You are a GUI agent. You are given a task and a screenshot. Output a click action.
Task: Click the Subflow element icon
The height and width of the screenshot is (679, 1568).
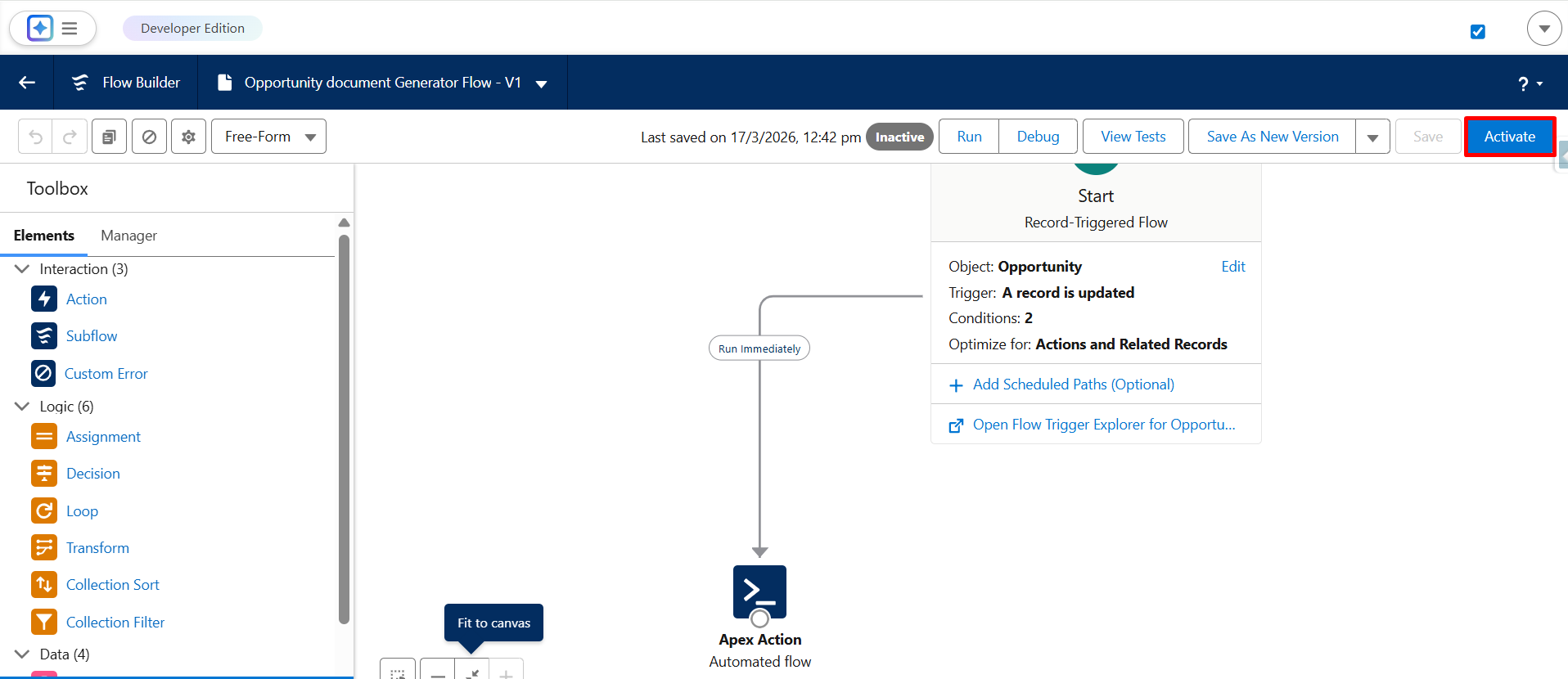44,335
